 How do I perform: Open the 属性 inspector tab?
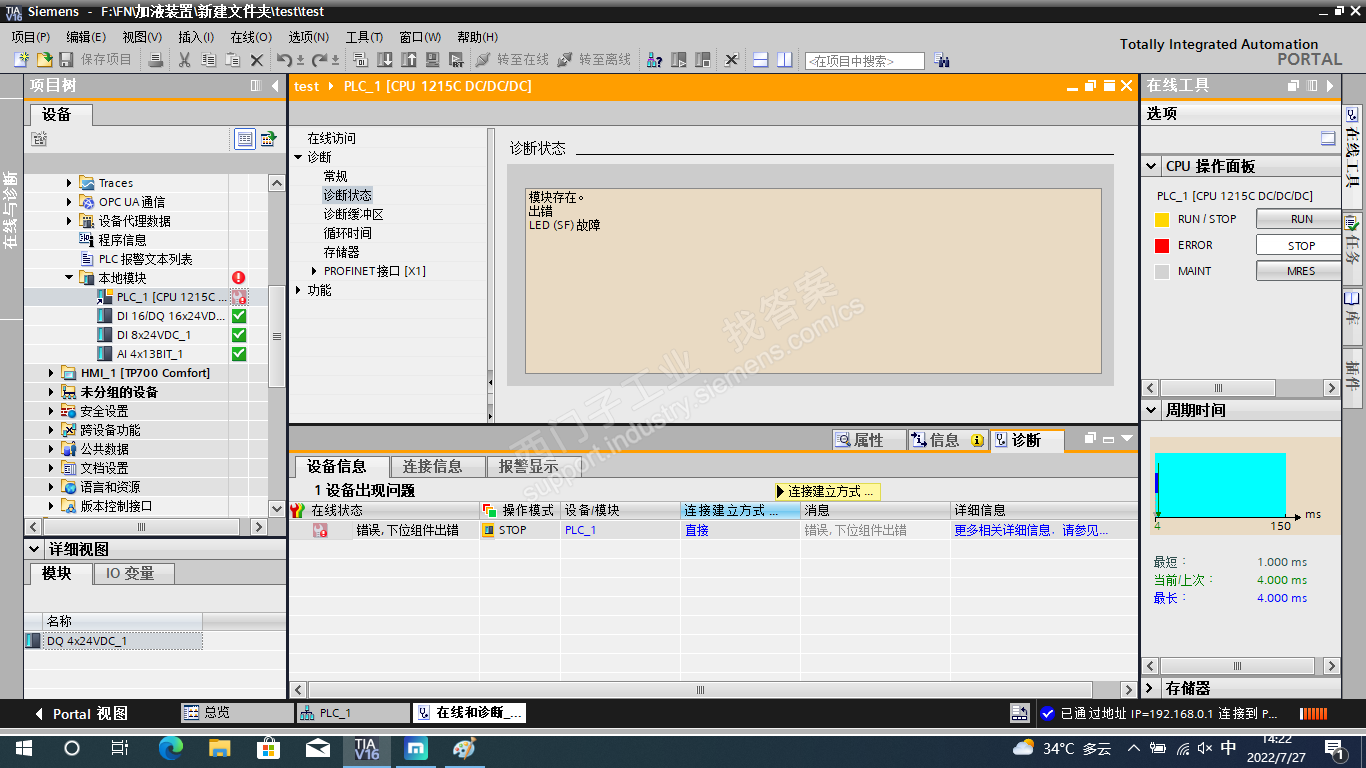[x=868, y=440]
